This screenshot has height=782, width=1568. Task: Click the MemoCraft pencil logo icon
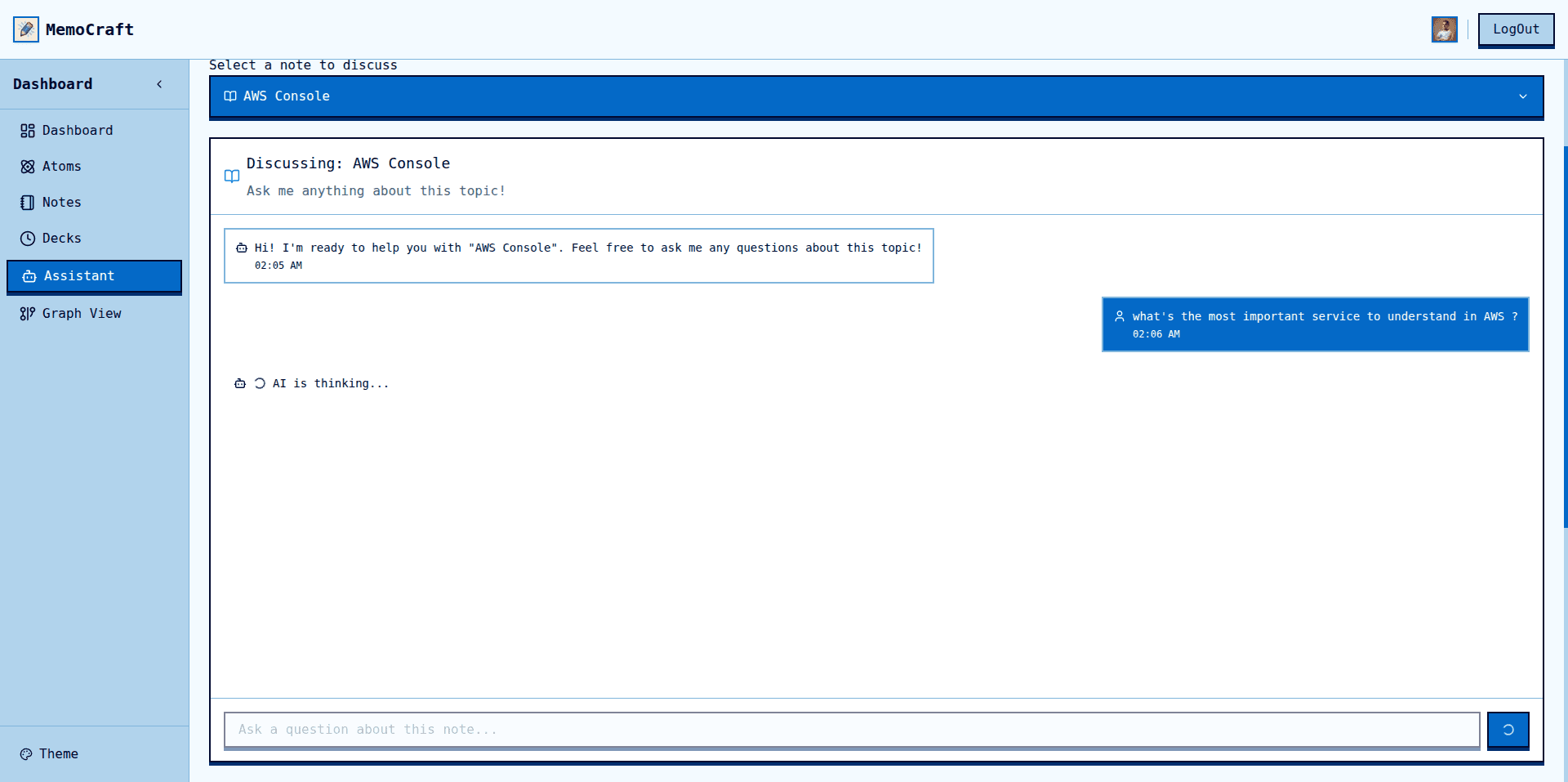(x=26, y=29)
